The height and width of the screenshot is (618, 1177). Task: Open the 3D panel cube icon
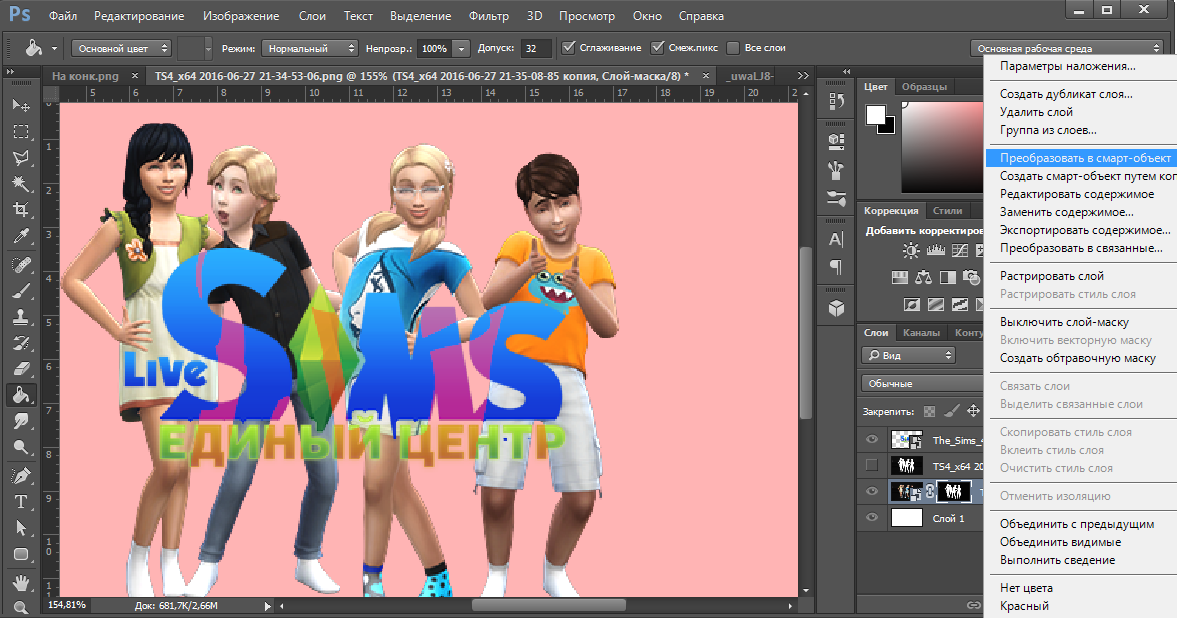836,308
